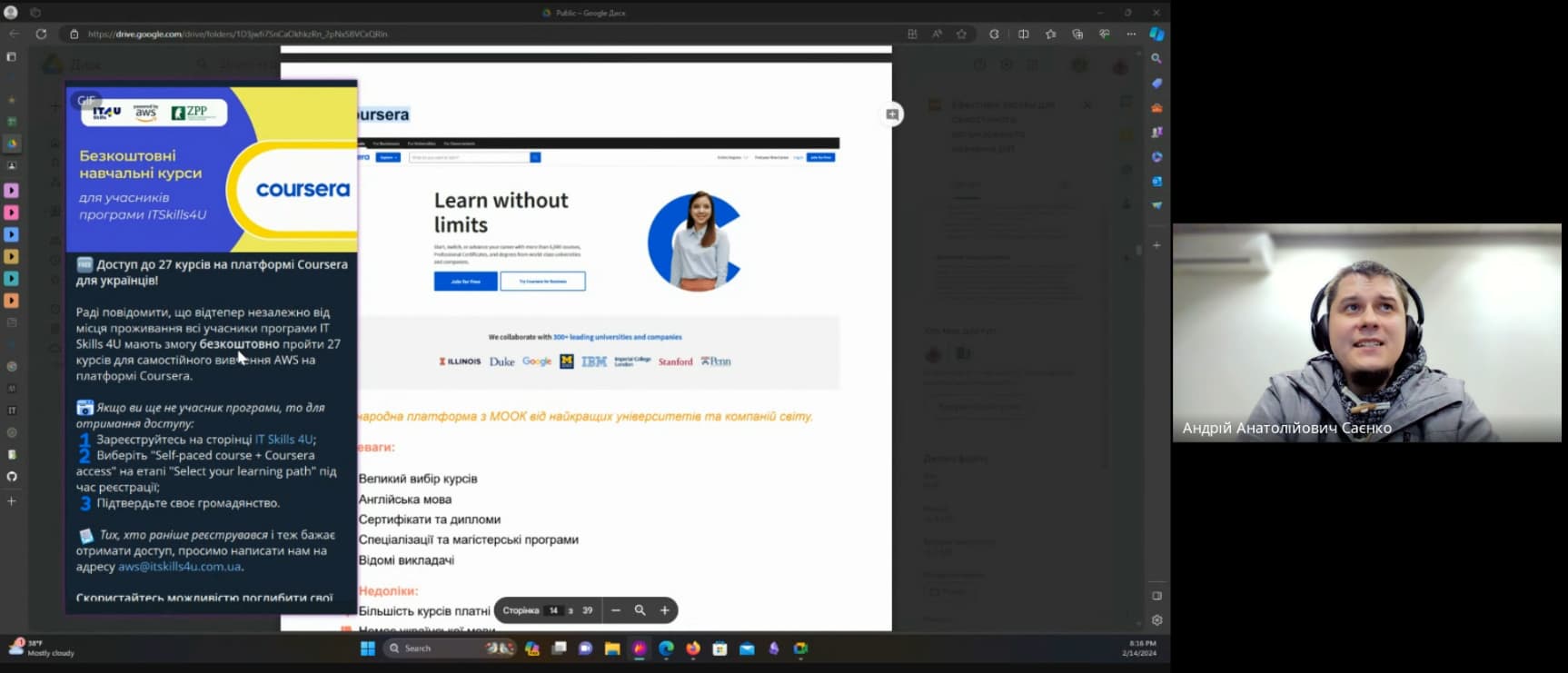Open the weather widget 'Mostly cloudy'
This screenshot has height=673, width=1568.
[x=41, y=648]
